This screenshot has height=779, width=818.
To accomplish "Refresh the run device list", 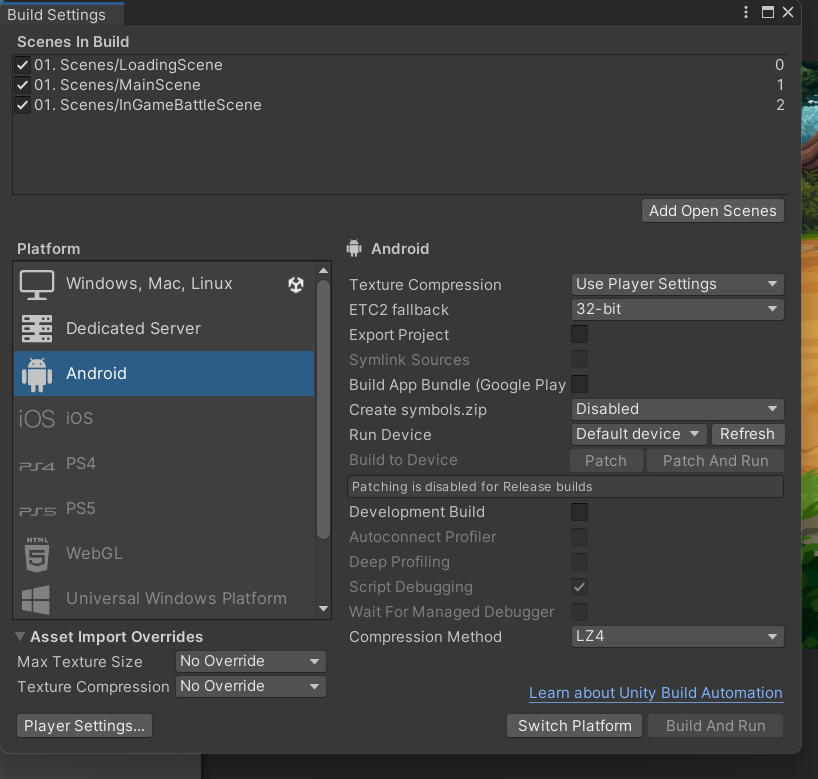I will tap(747, 434).
